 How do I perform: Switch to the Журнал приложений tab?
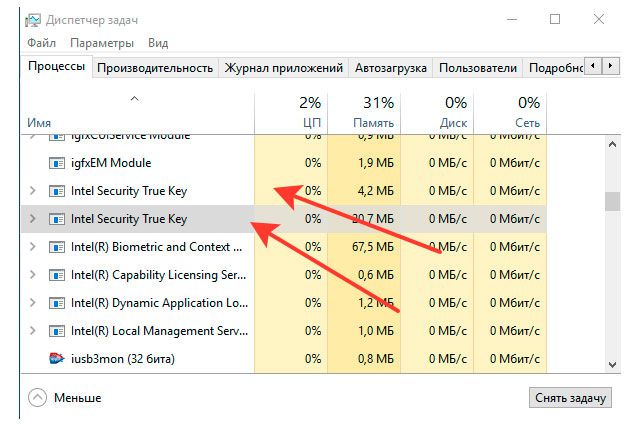coord(284,68)
